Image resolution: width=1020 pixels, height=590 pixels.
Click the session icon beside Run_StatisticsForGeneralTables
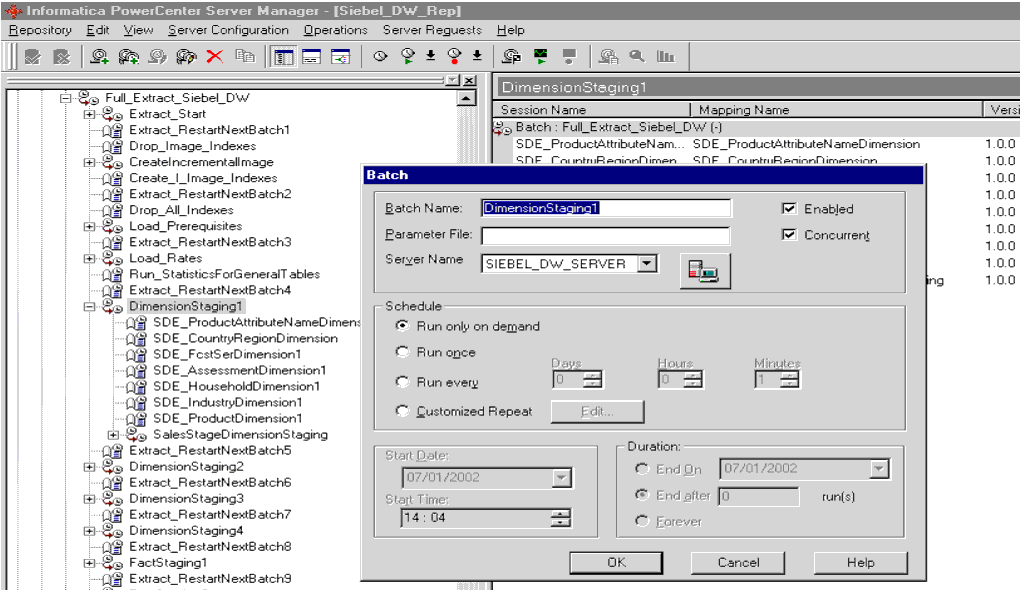point(113,275)
